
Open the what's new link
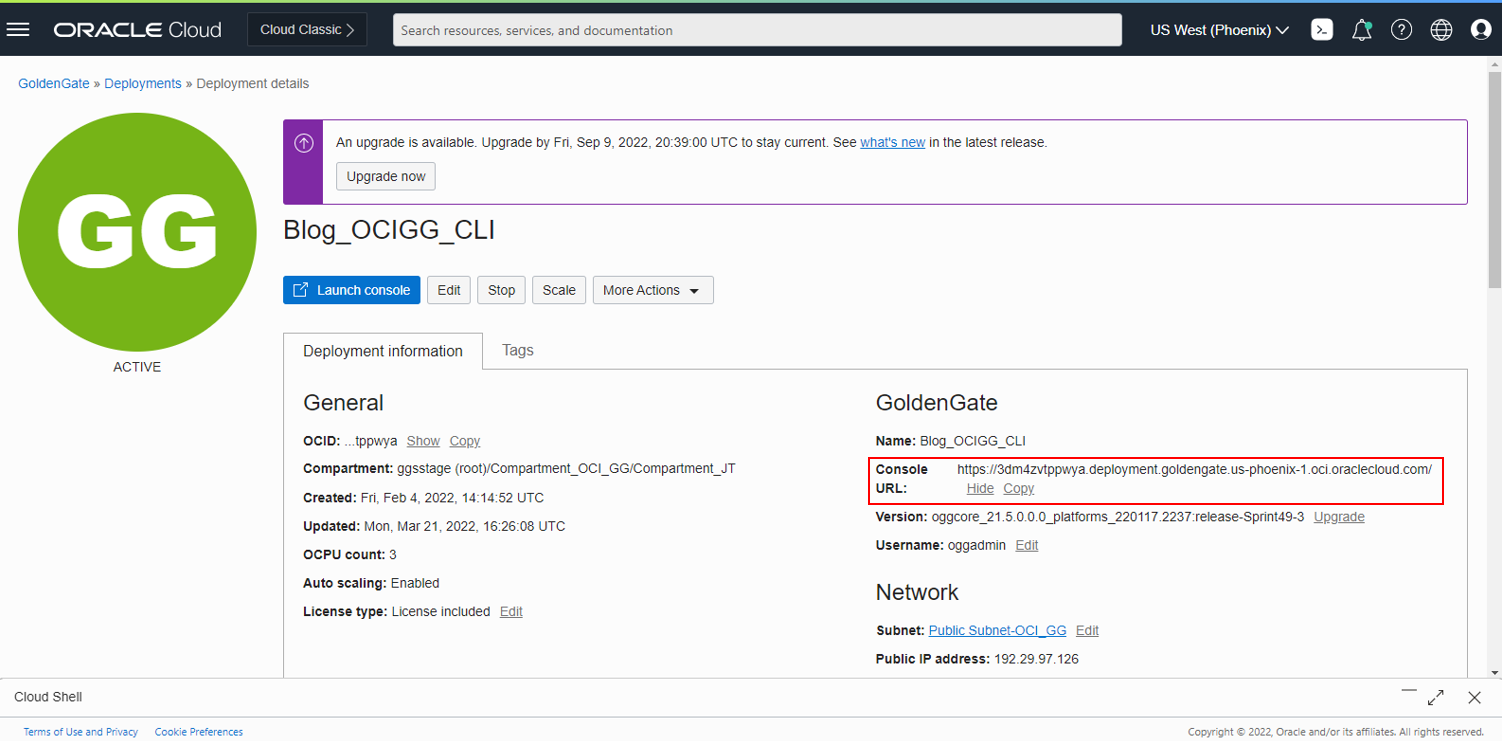[x=892, y=143]
